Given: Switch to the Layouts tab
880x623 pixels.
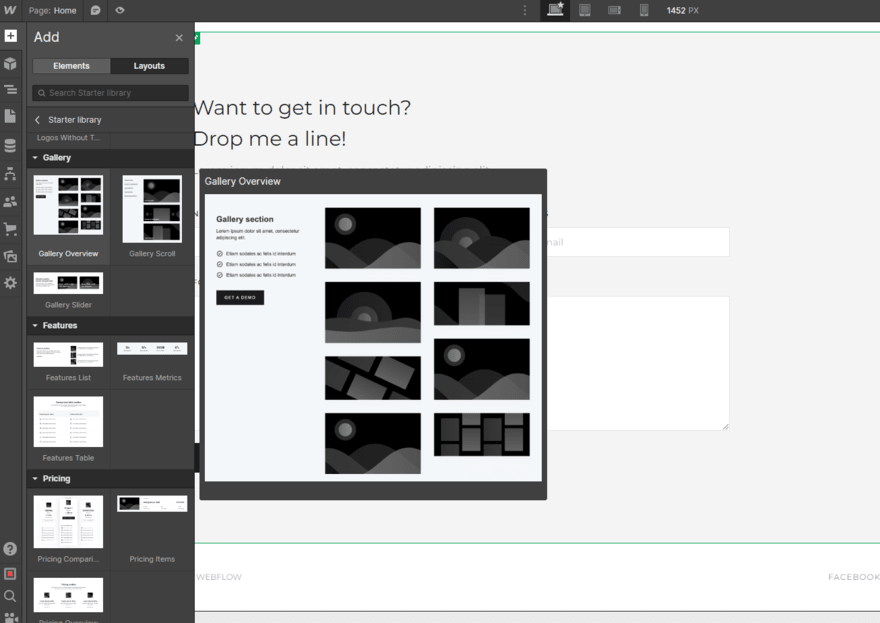Looking at the screenshot, I should tap(150, 65).
